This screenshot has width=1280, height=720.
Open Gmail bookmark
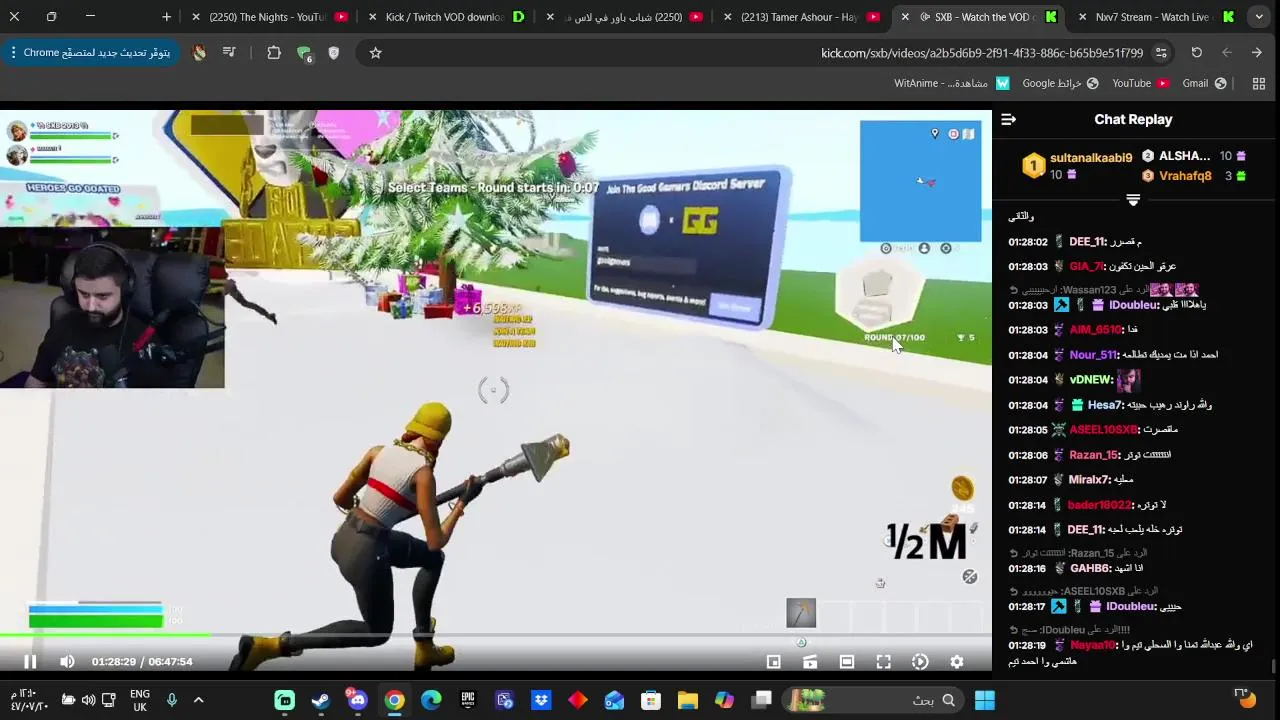(1204, 83)
